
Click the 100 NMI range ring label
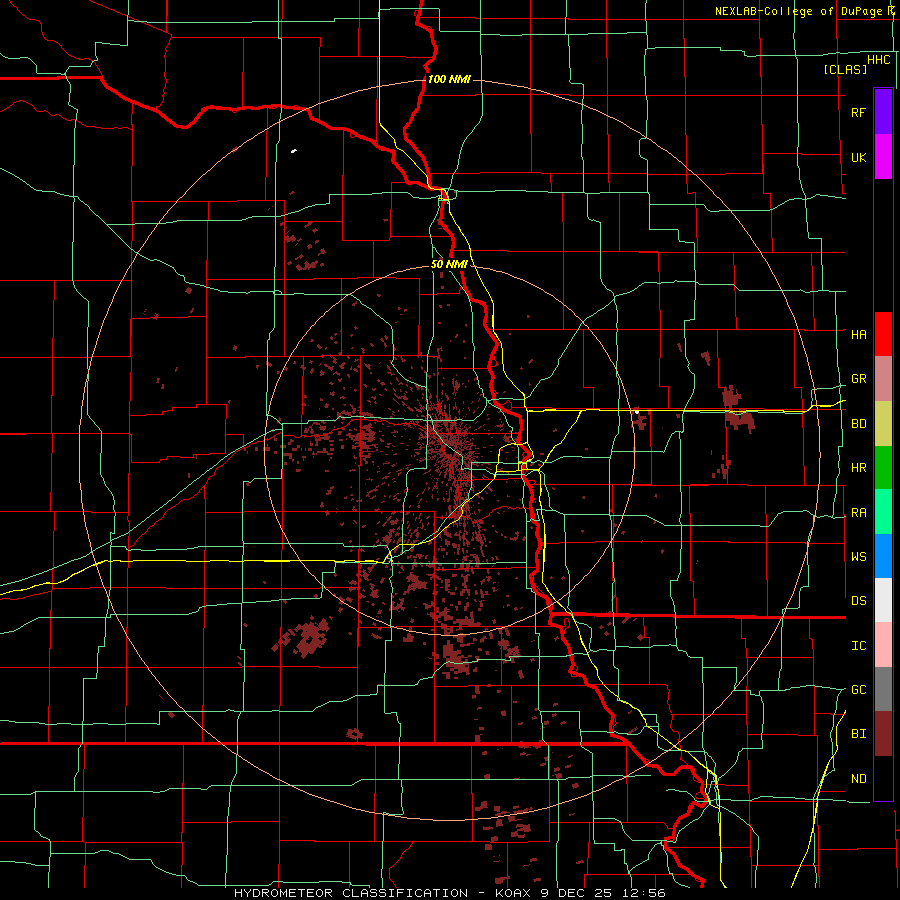click(x=449, y=79)
